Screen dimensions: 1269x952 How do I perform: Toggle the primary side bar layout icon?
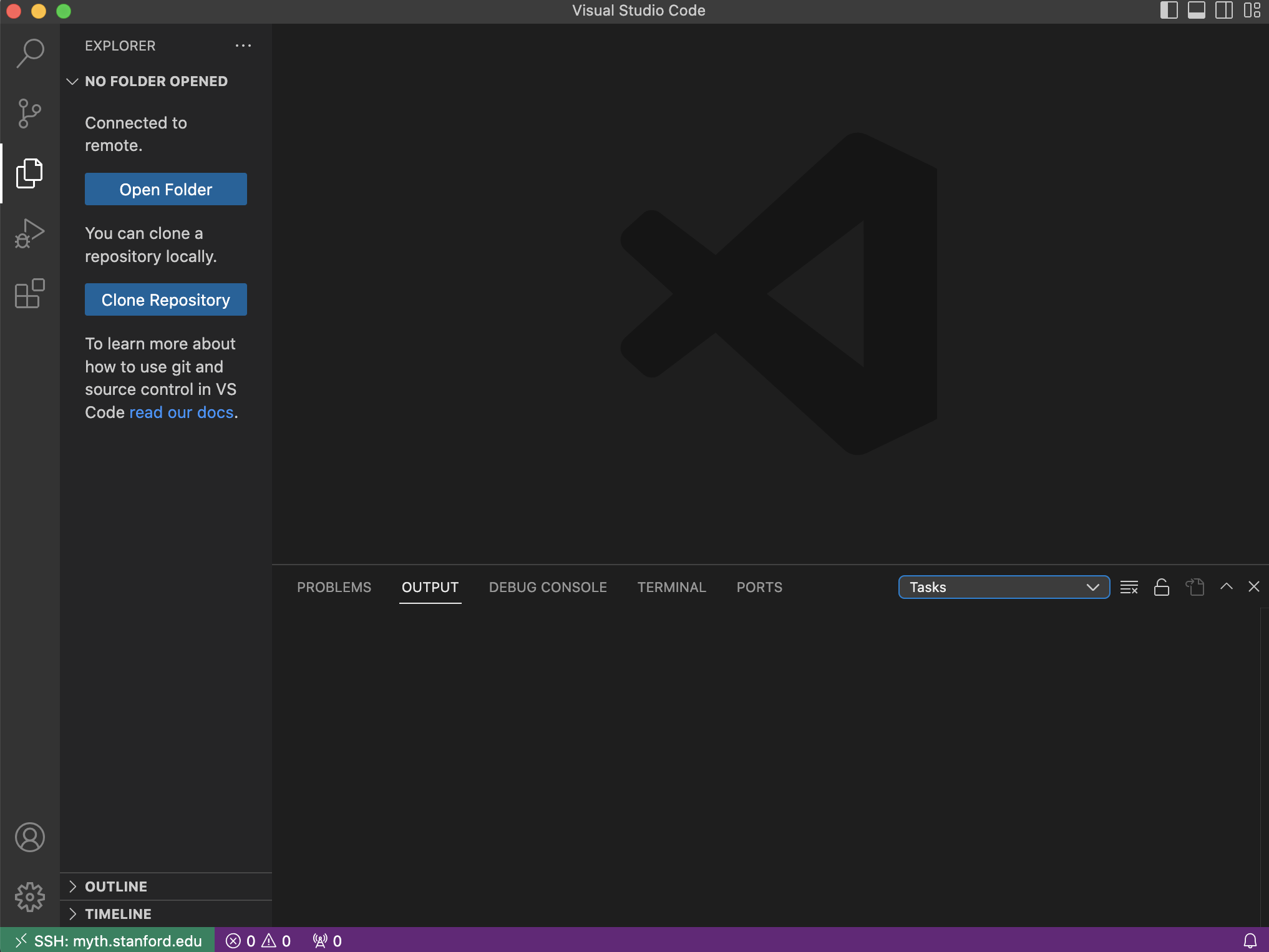tap(1169, 11)
